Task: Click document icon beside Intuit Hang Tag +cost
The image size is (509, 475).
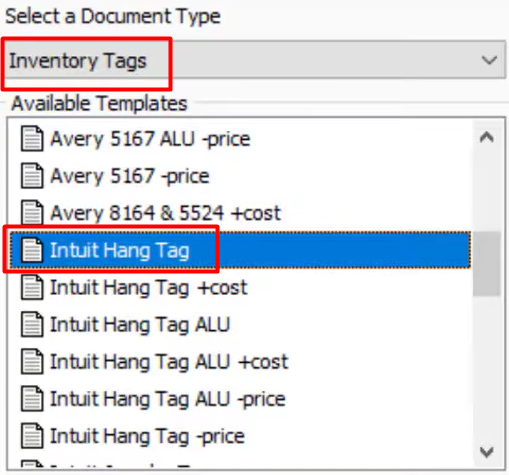Action: tap(32, 288)
